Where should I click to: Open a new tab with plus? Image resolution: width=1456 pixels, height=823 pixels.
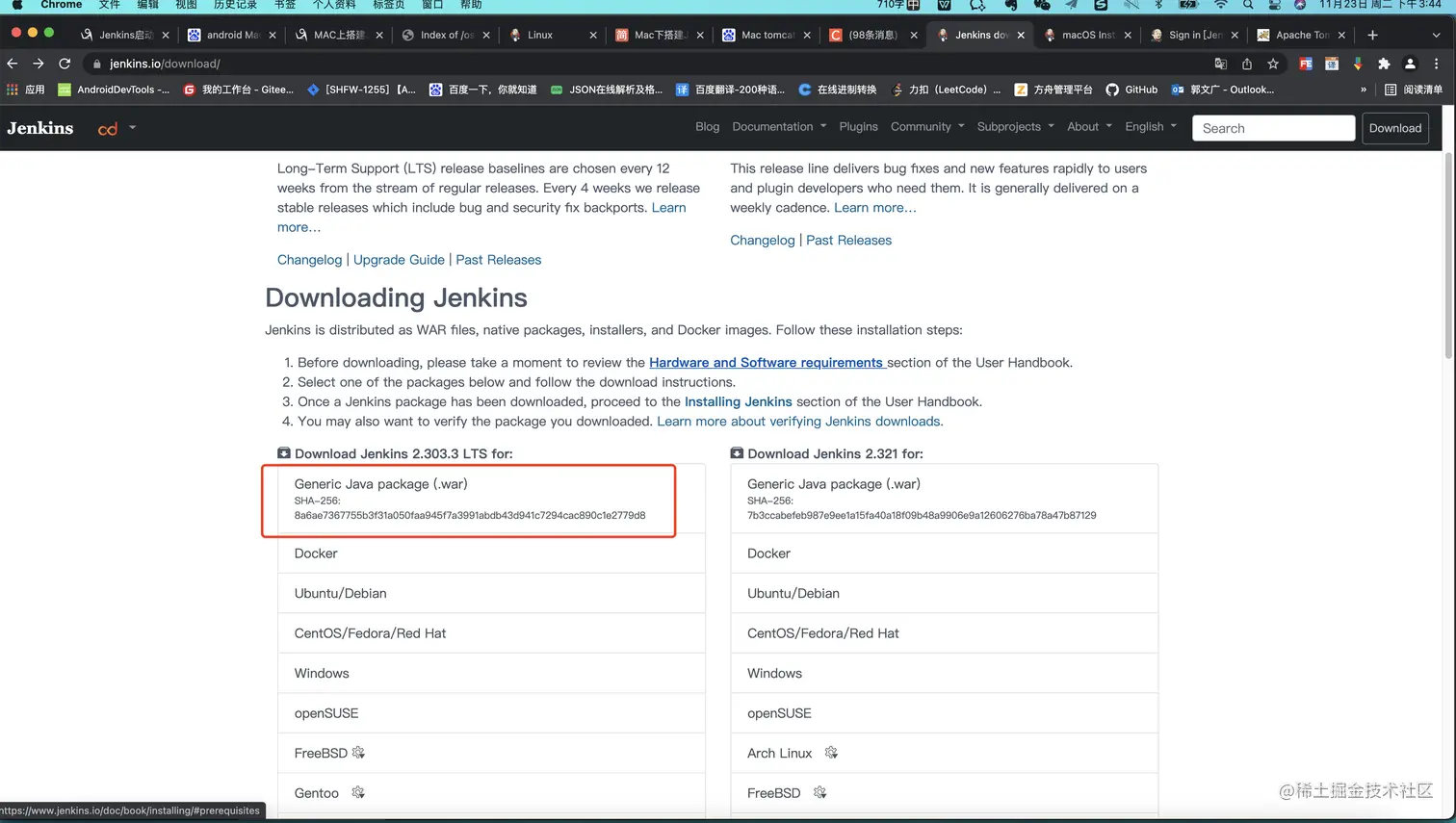[x=1372, y=35]
